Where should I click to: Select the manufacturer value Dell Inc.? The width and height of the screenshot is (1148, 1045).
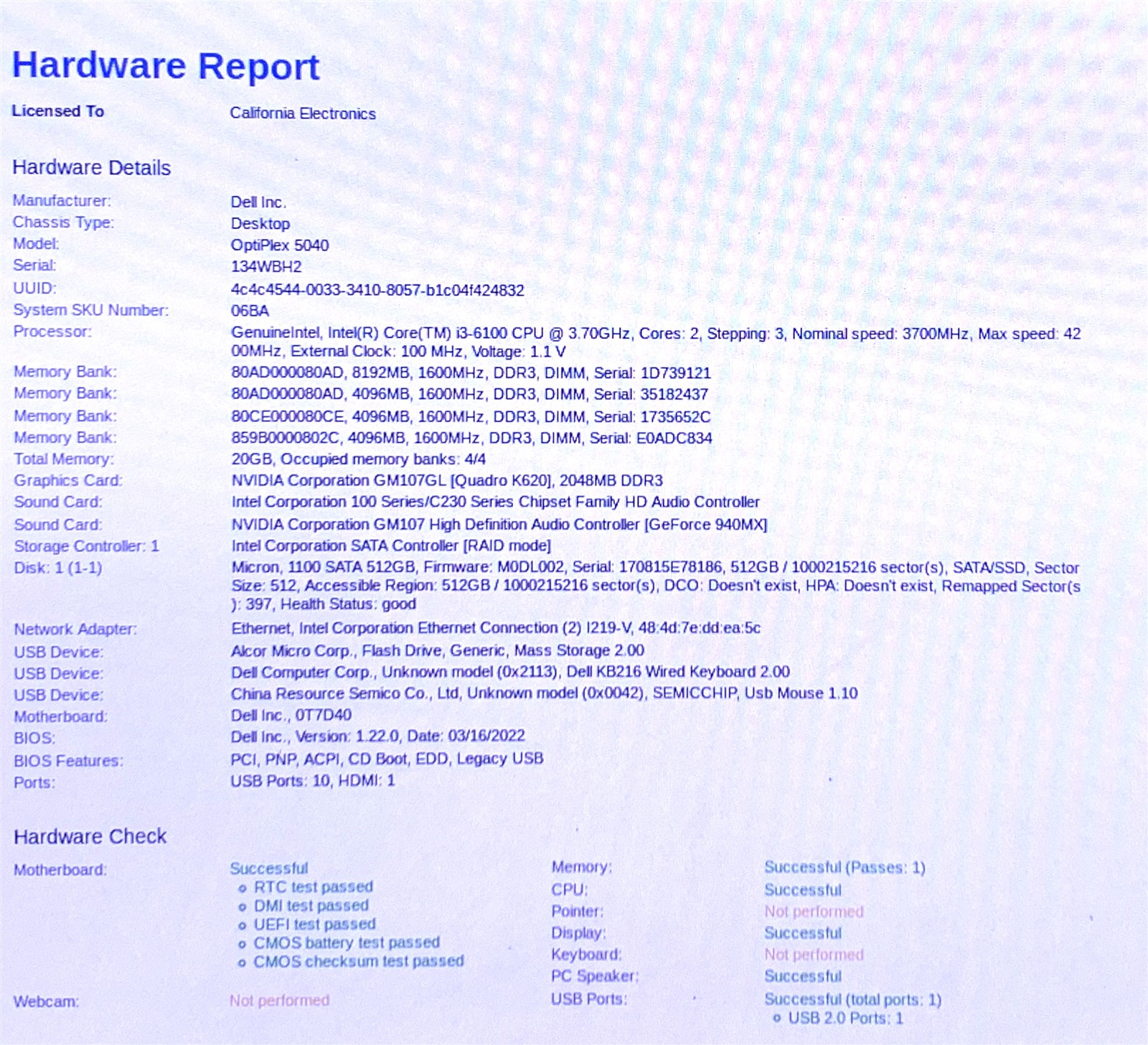(258, 202)
